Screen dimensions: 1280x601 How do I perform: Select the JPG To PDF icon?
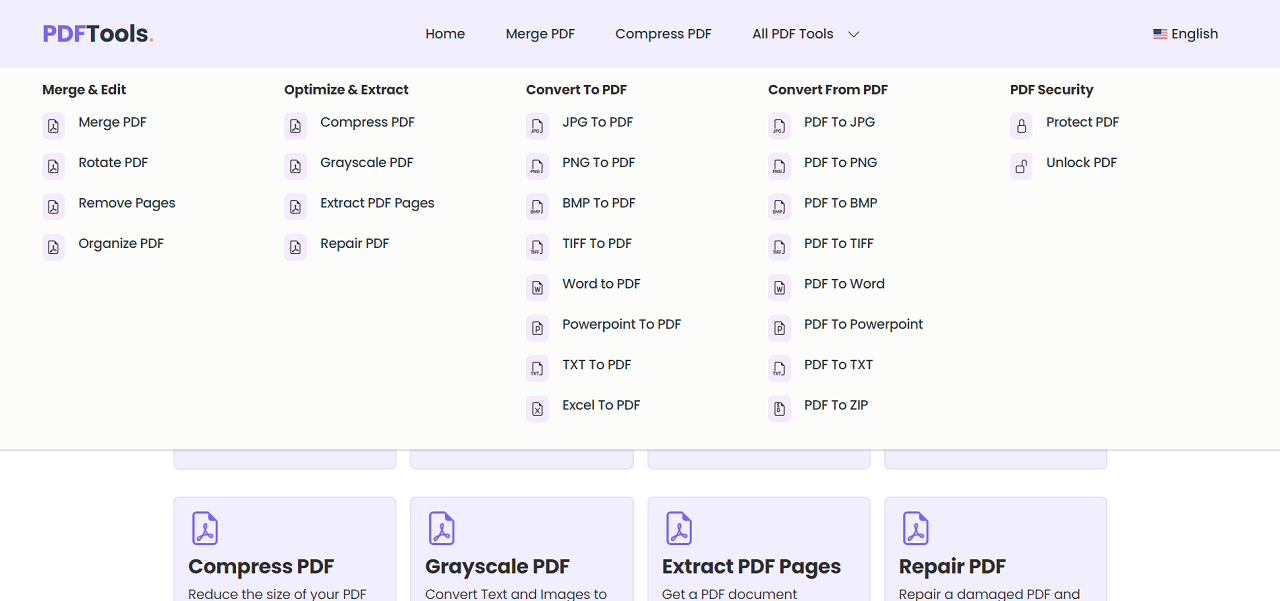(x=537, y=125)
